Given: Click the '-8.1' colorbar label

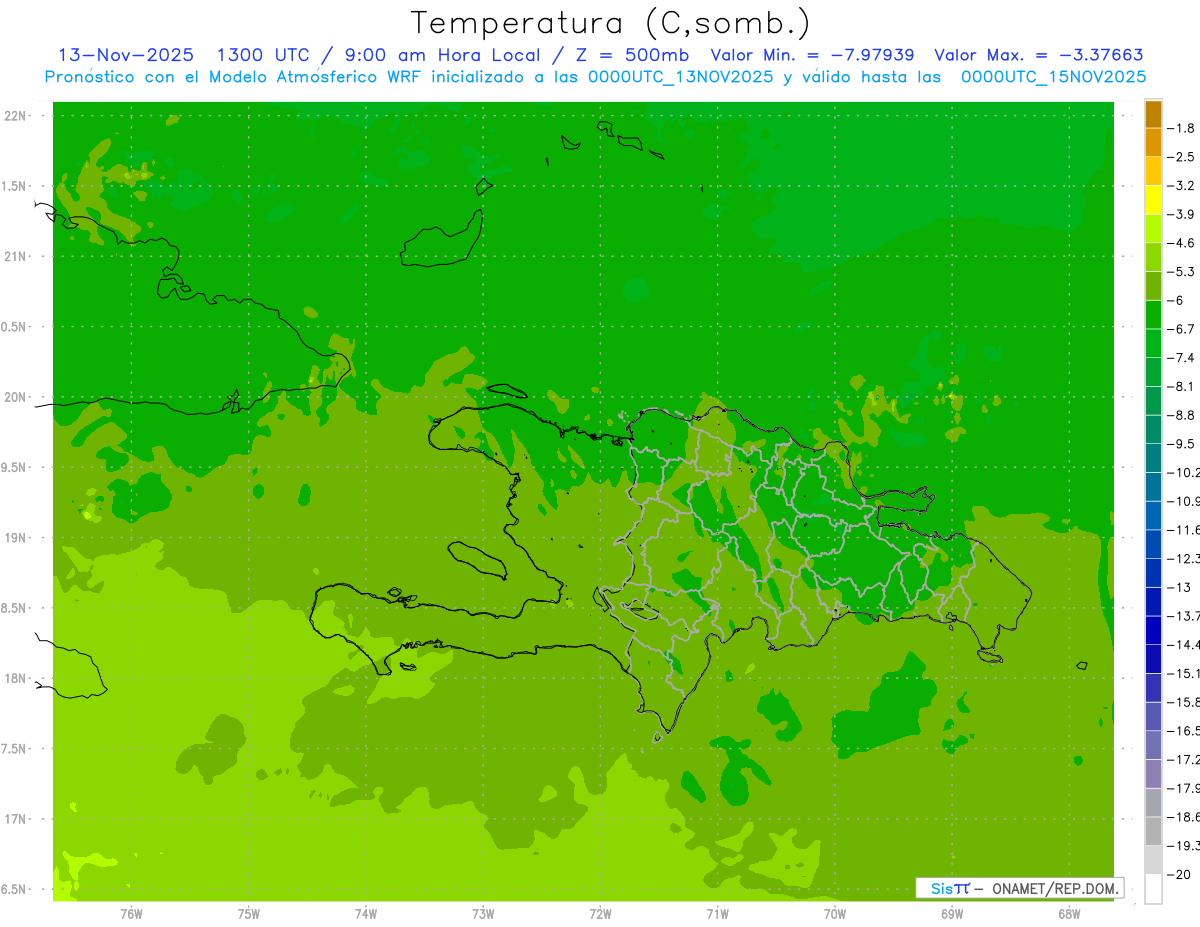Looking at the screenshot, I should point(1180,386).
